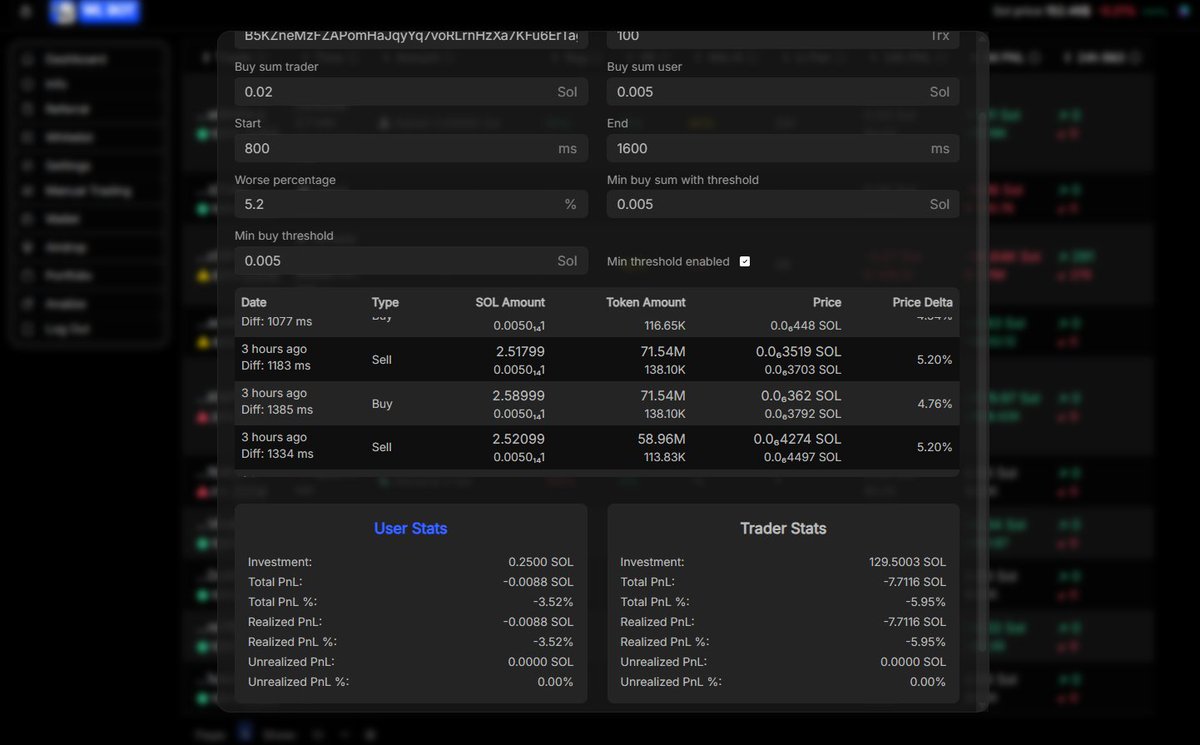The height and width of the screenshot is (745, 1200).
Task: Click the Date column header
Action: click(254, 302)
